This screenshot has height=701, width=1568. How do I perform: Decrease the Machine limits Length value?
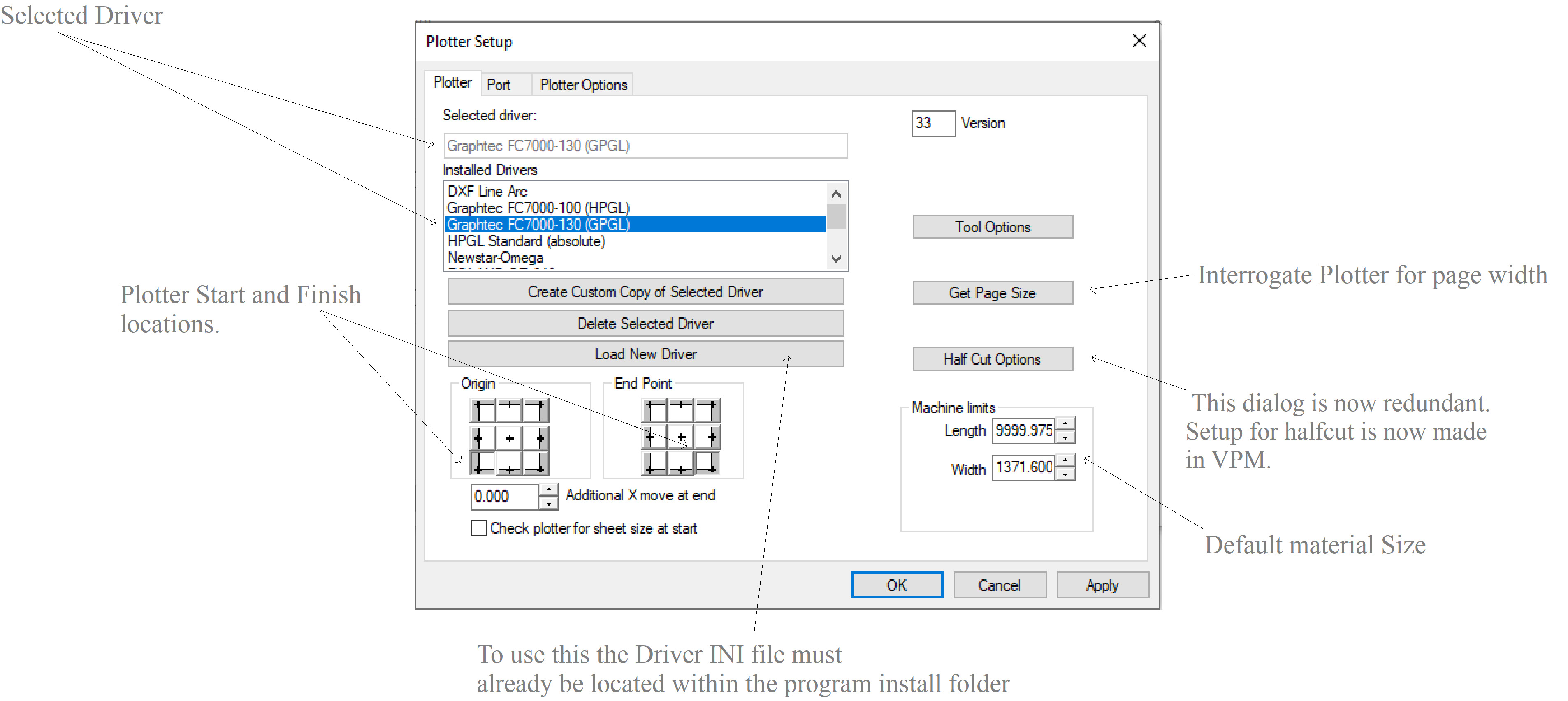(1065, 437)
